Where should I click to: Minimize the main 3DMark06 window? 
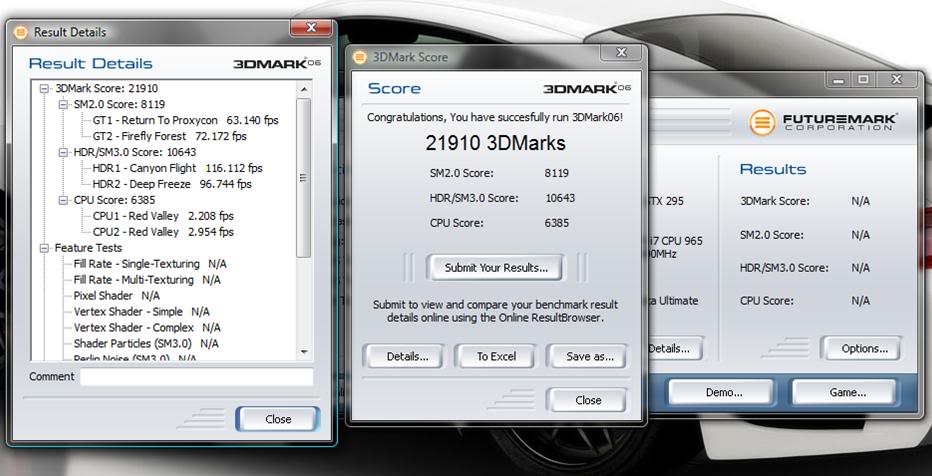838,79
